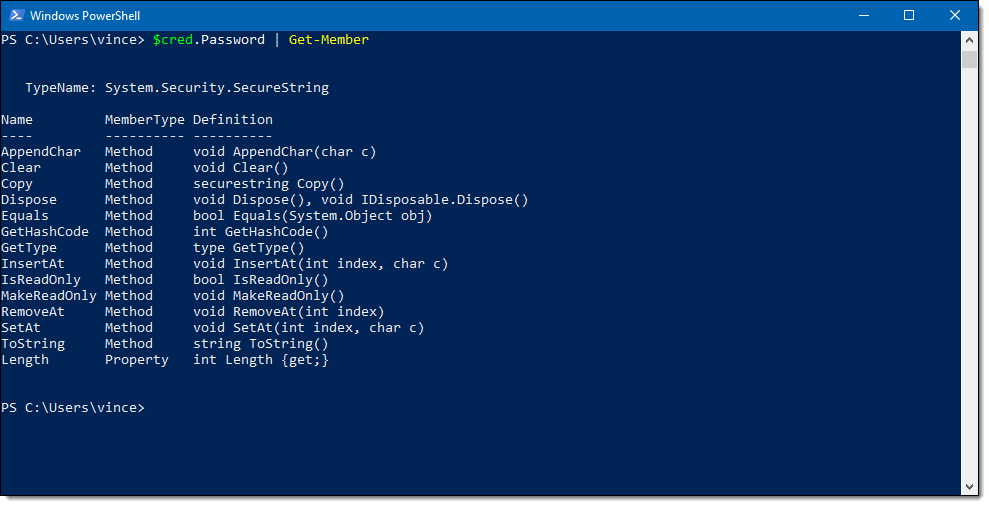Click the scrollbar down arrow
Viewport: 989px width, 506px height.
[969, 487]
